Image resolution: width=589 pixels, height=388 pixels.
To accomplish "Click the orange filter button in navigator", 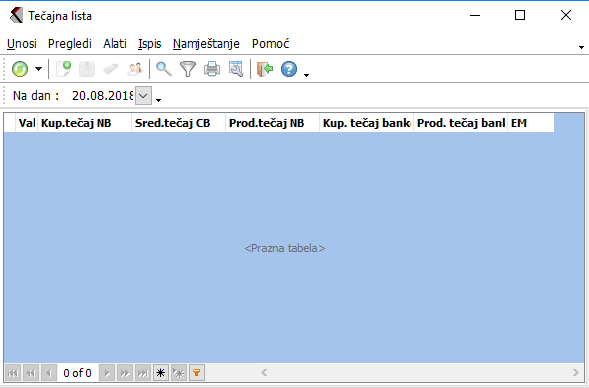I will coord(196,373).
